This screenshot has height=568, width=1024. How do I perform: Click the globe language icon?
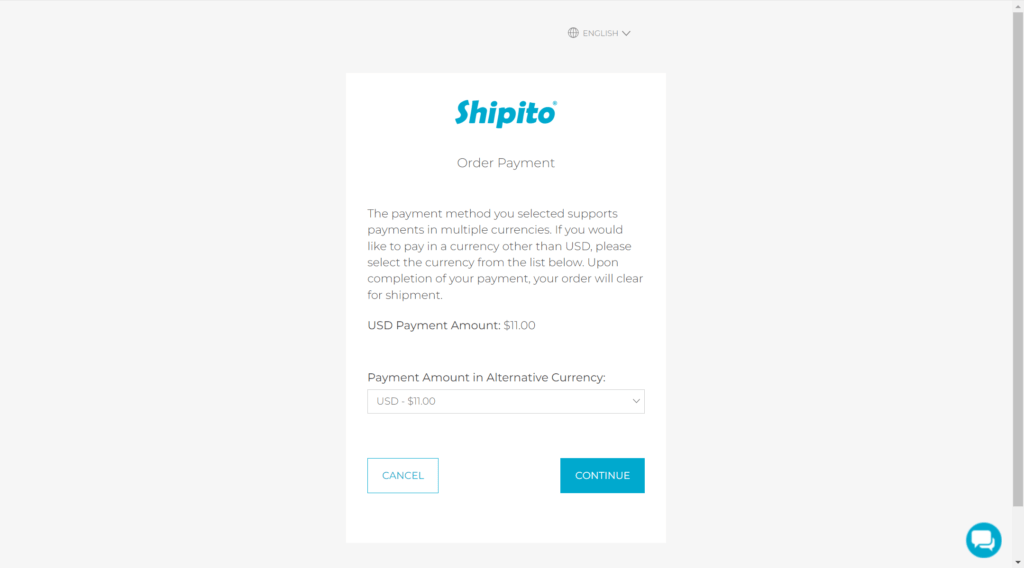point(573,33)
